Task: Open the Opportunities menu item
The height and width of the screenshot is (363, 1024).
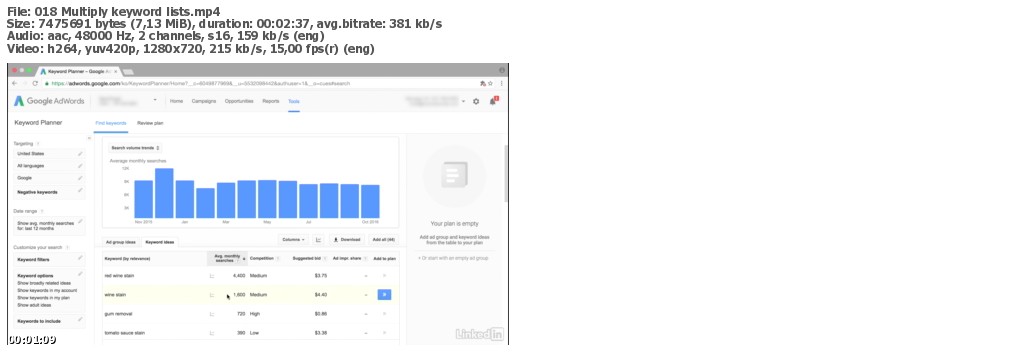Action: [239, 101]
